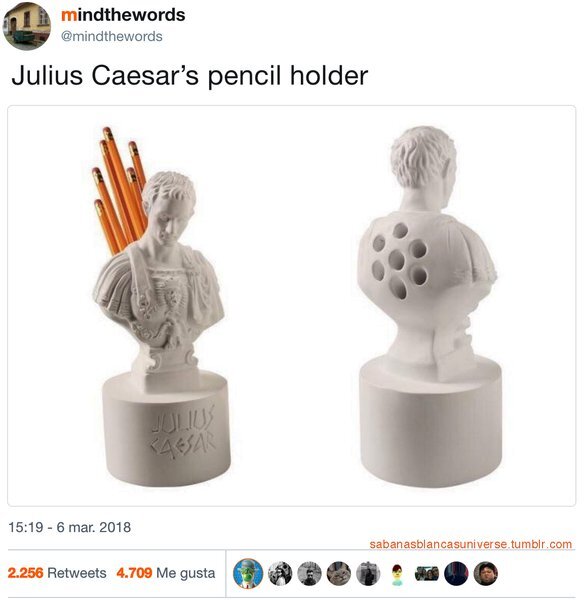Click the front-view bust holding orange pencils

[161, 306]
